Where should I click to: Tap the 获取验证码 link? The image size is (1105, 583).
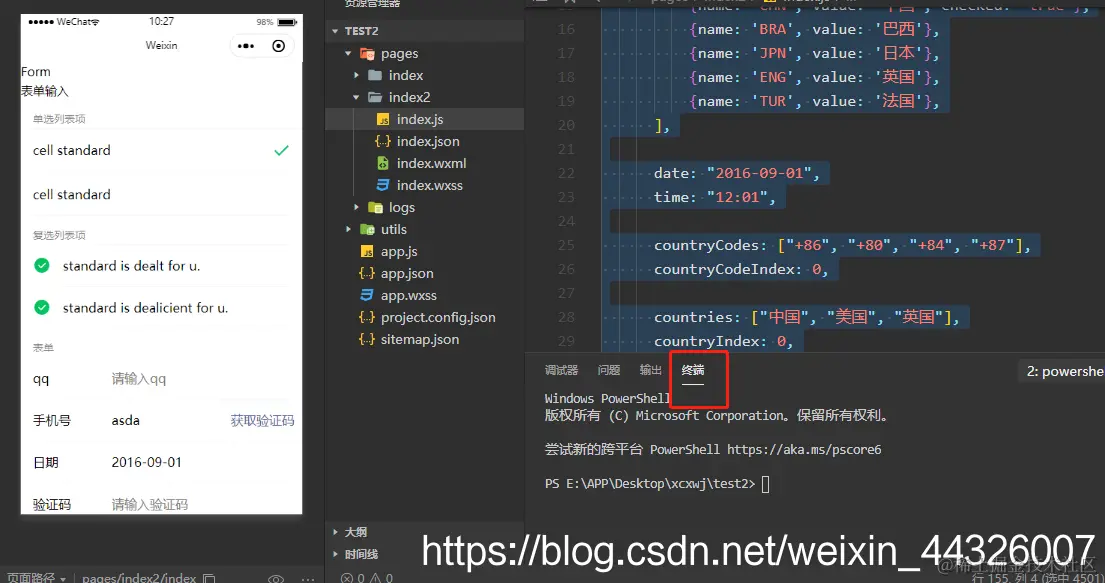click(x=262, y=421)
